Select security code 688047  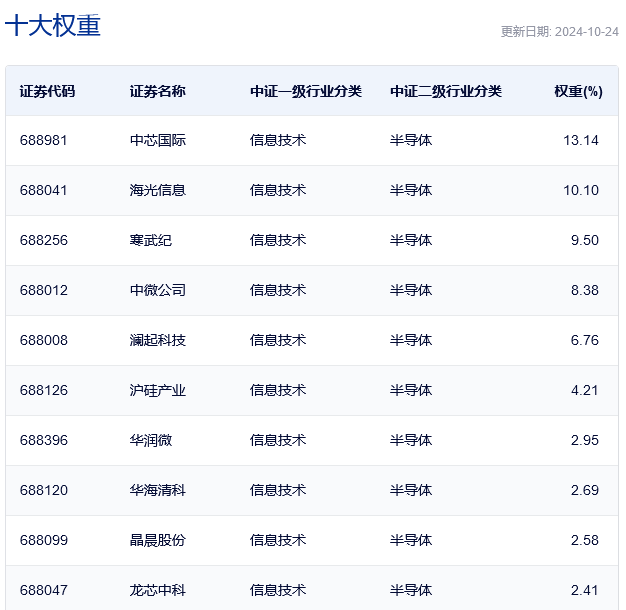43,590
